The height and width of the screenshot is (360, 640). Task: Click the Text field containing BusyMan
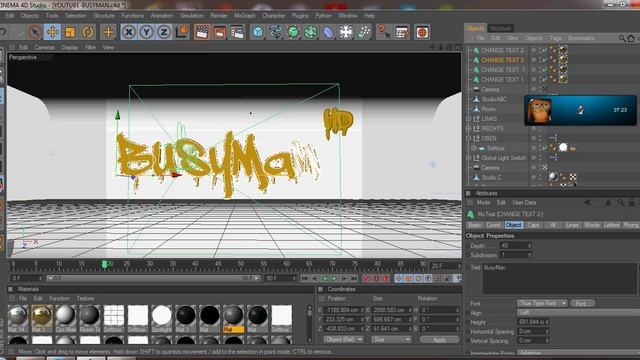pos(560,278)
